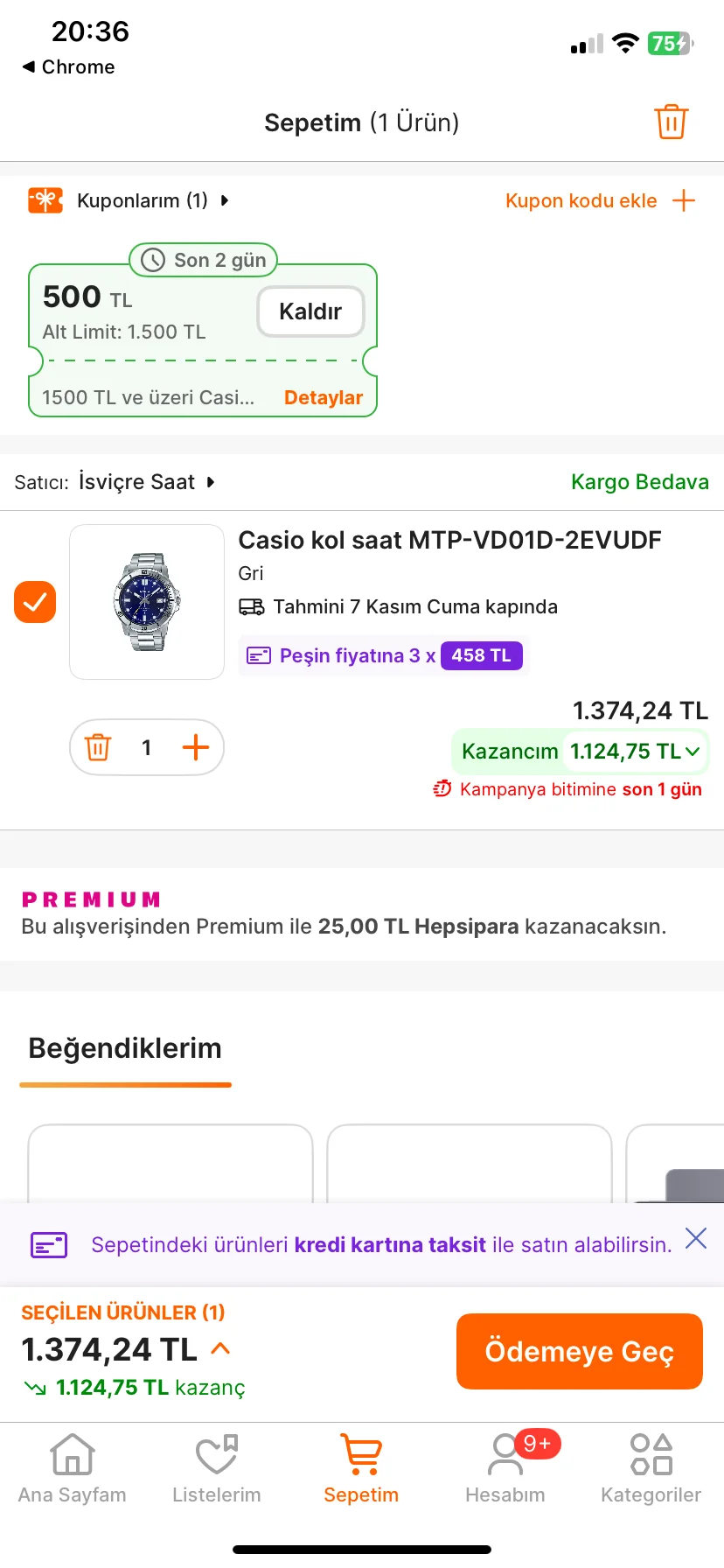The height and width of the screenshot is (1568, 724).
Task: Open the Casio watch product thumbnail
Action: [x=147, y=602]
